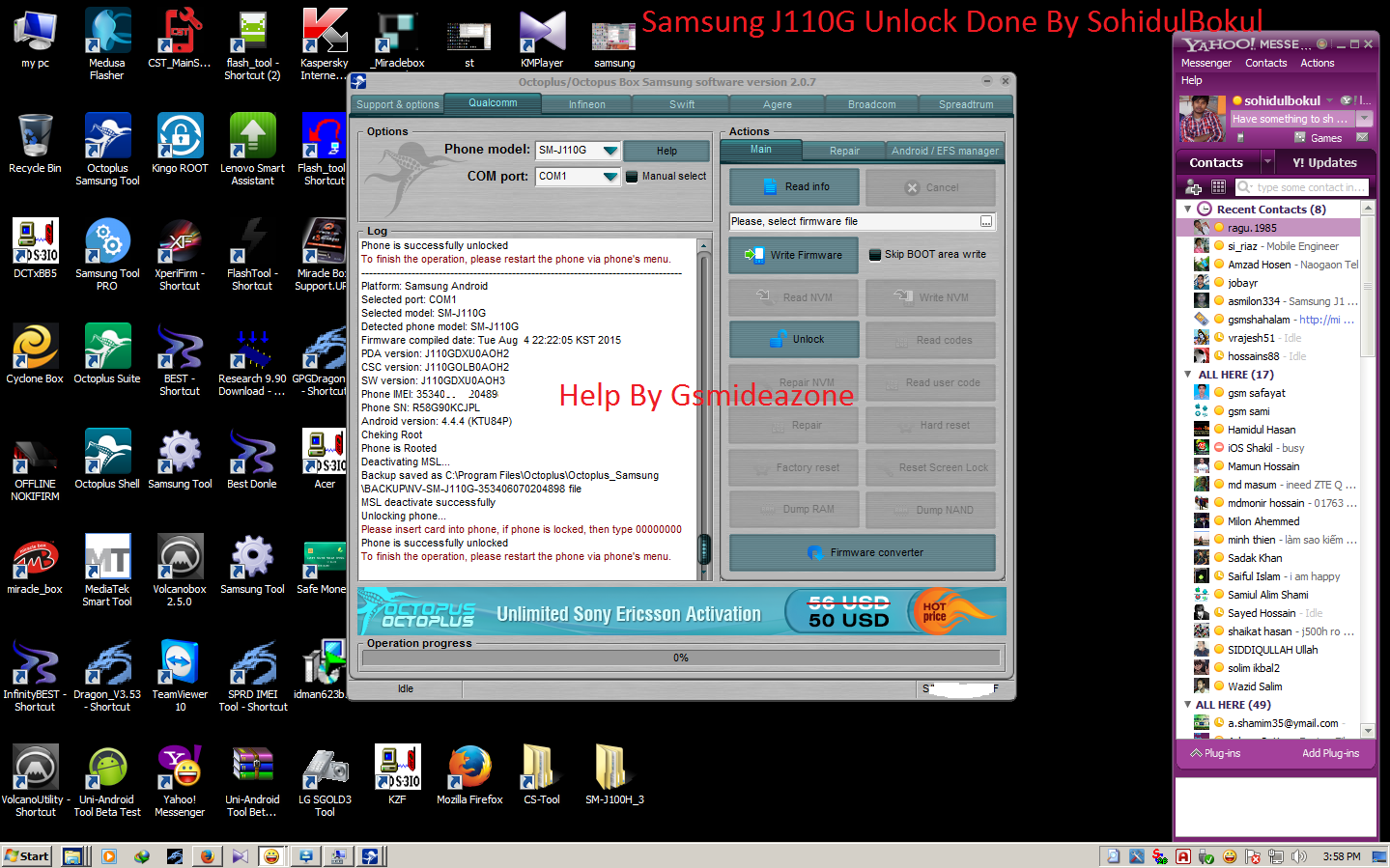Open TeamViewer 10 desktop icon
The width and height of the screenshot is (1390, 868).
coord(180,675)
